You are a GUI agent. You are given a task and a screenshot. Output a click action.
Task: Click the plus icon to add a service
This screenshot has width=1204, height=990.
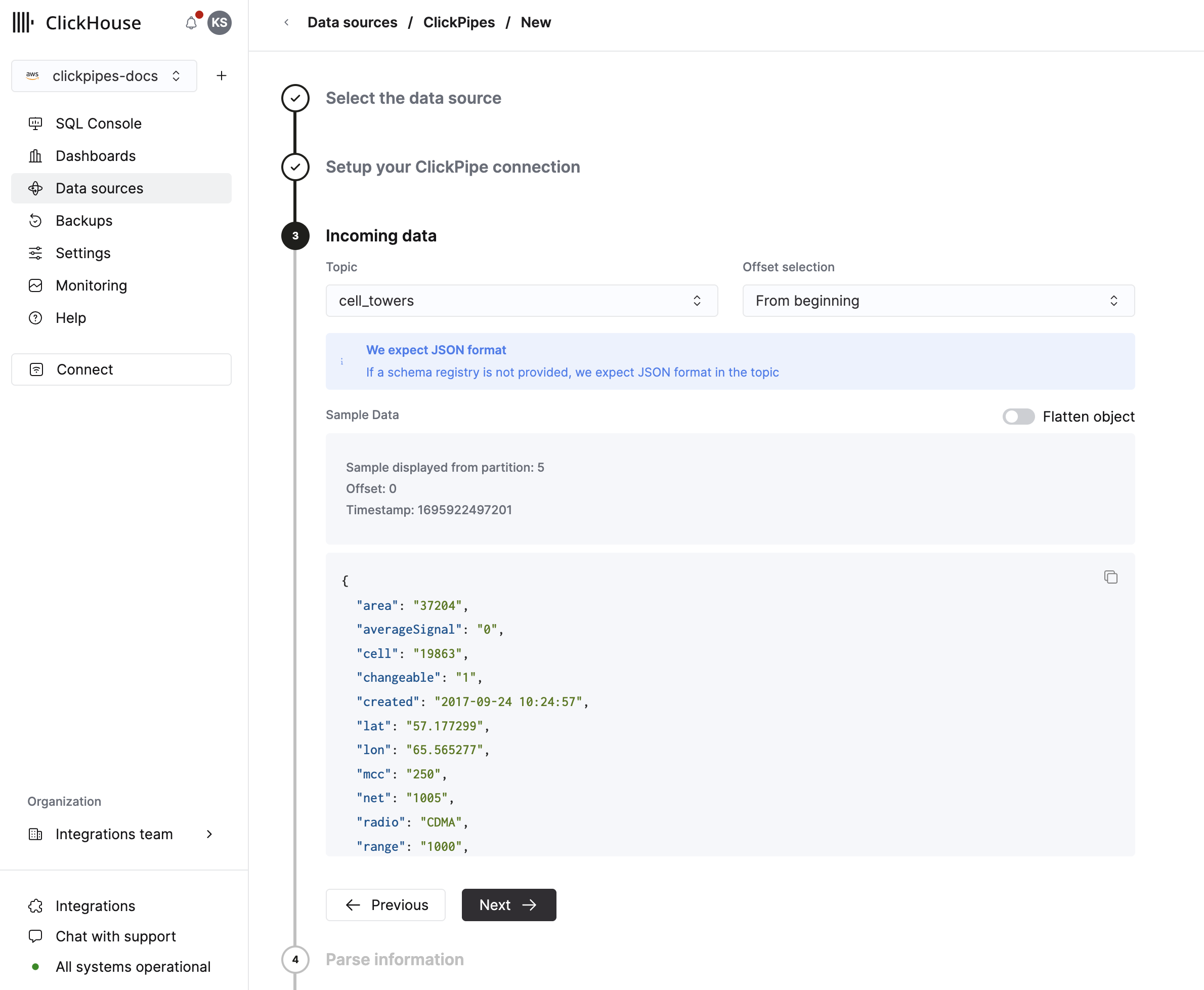pos(221,76)
